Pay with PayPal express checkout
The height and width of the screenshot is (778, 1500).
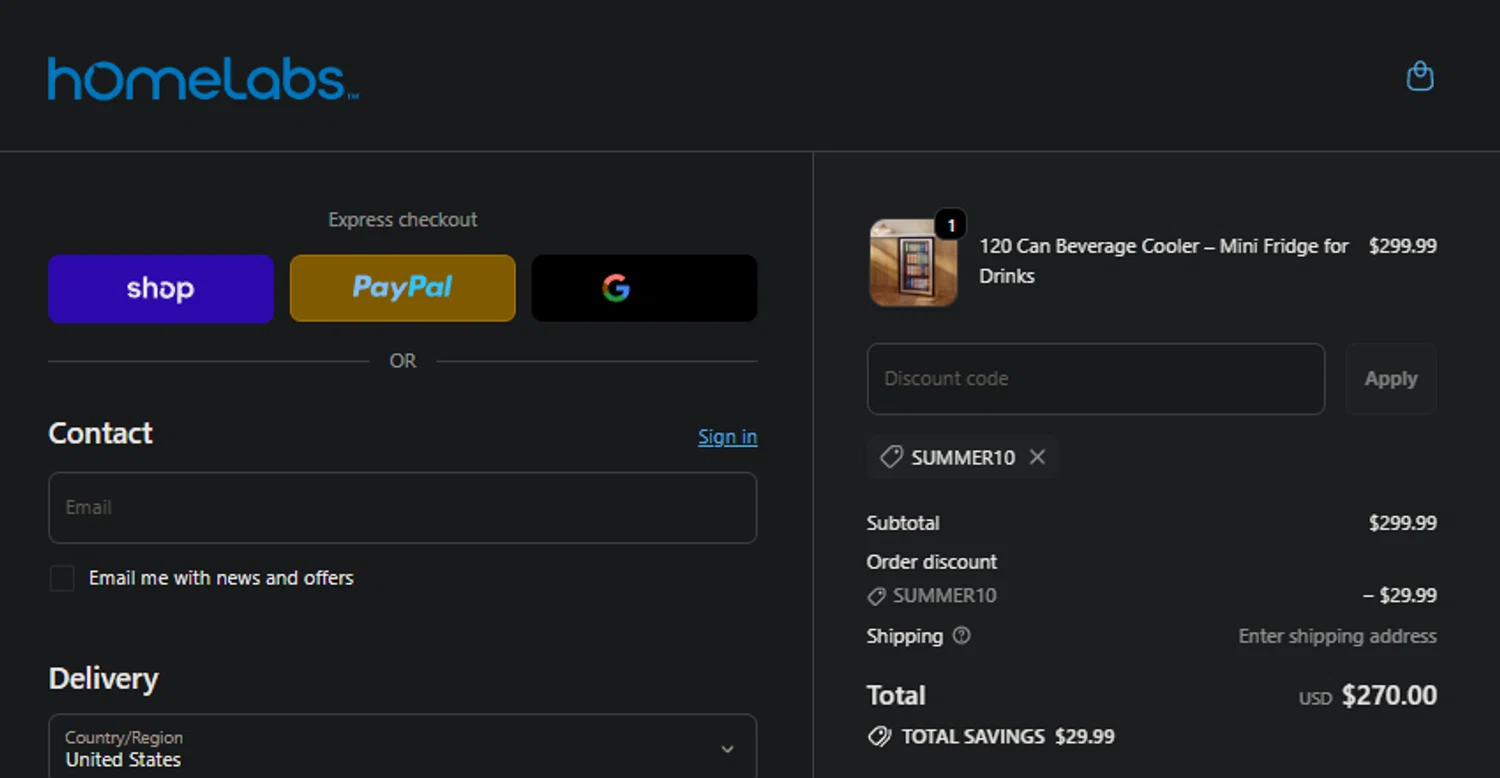tap(403, 288)
